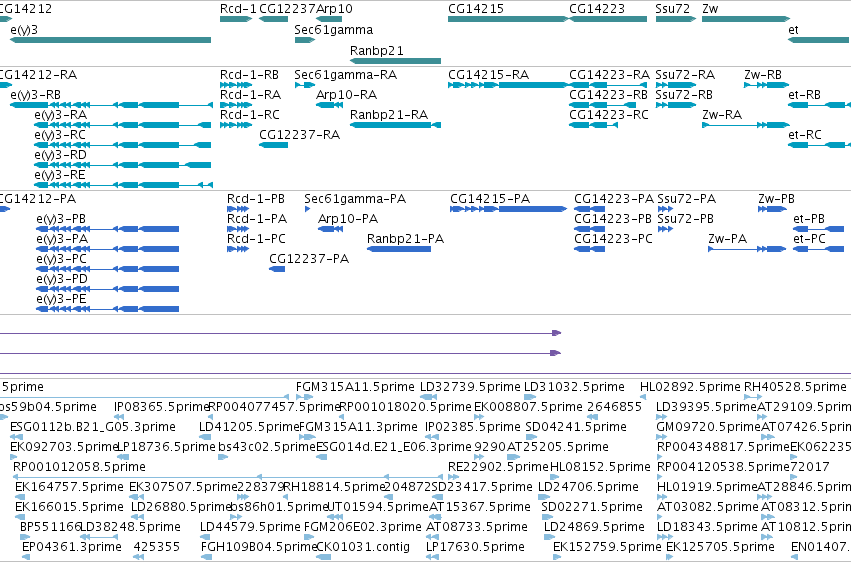
Task: Select the Arp10-RA transcript label
Action: (346, 95)
